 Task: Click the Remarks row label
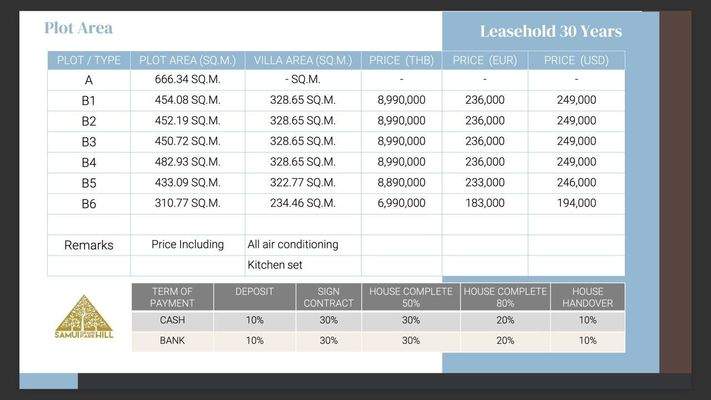pyautogui.click(x=89, y=245)
